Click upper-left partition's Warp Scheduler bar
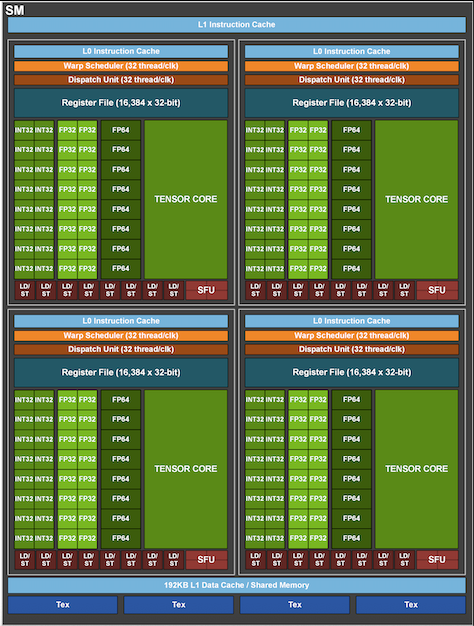This screenshot has width=474, height=626. [121, 66]
